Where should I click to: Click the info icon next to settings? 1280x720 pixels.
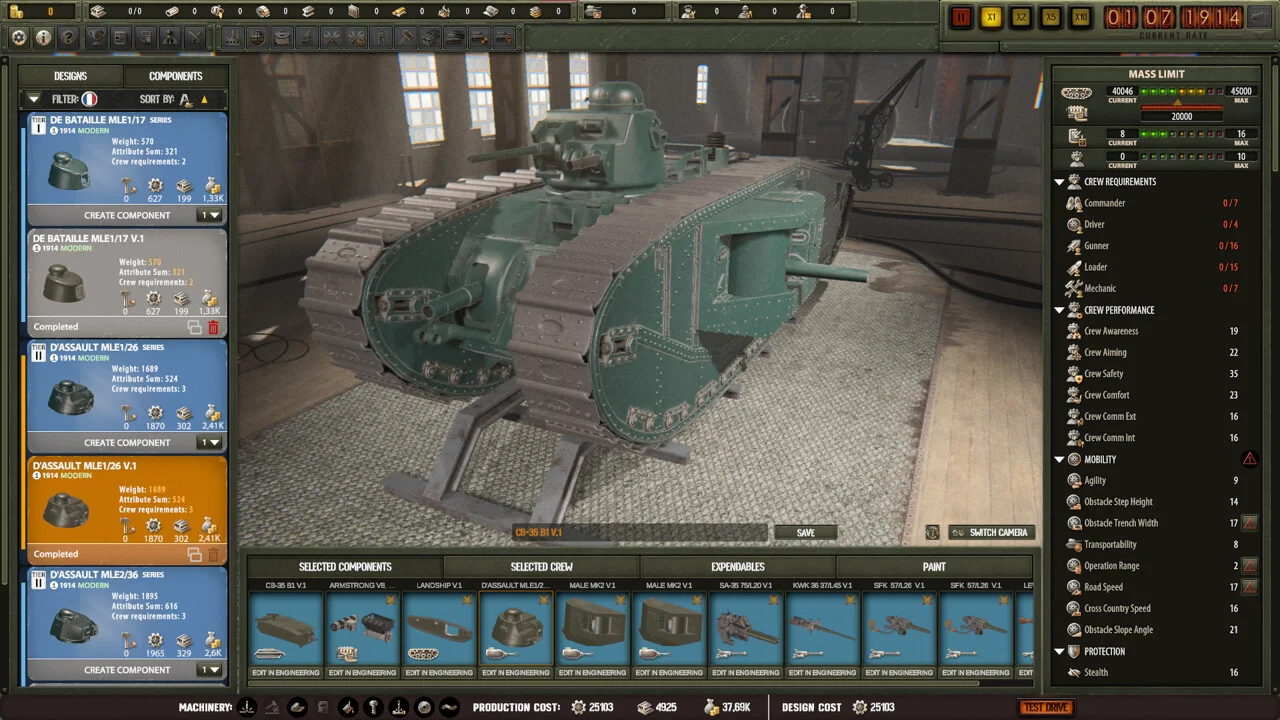[43, 37]
